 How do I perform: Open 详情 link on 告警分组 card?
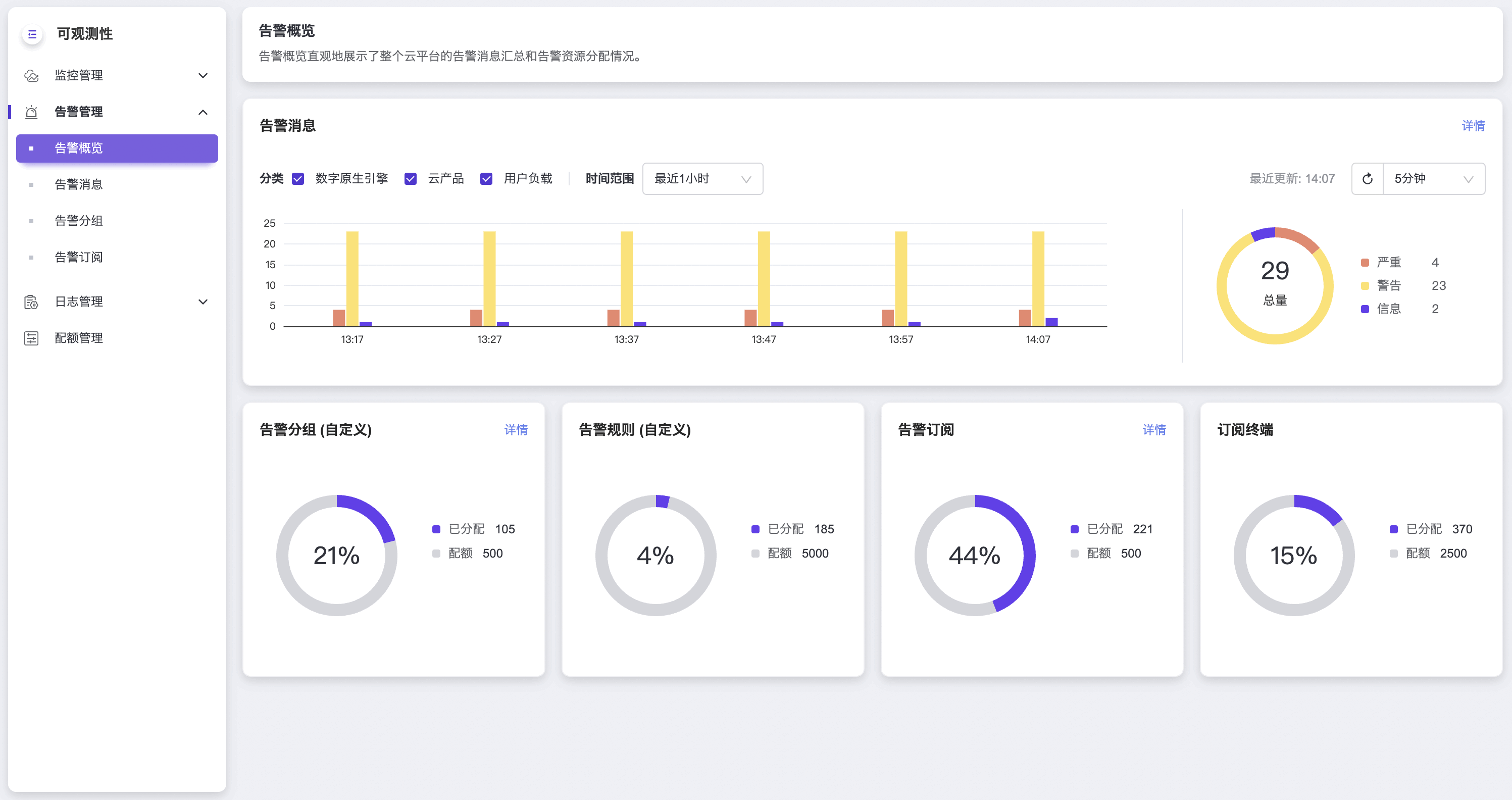[515, 430]
